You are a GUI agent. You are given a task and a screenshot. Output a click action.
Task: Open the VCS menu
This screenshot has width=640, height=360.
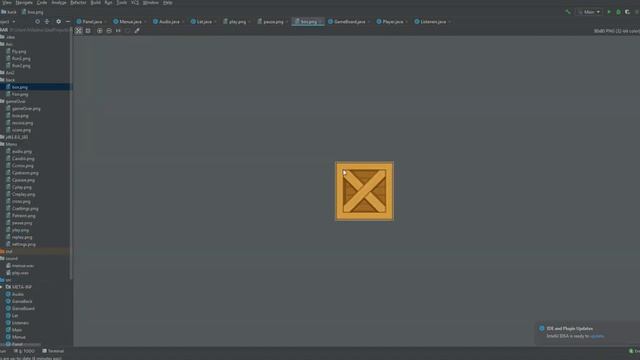(x=135, y=2)
